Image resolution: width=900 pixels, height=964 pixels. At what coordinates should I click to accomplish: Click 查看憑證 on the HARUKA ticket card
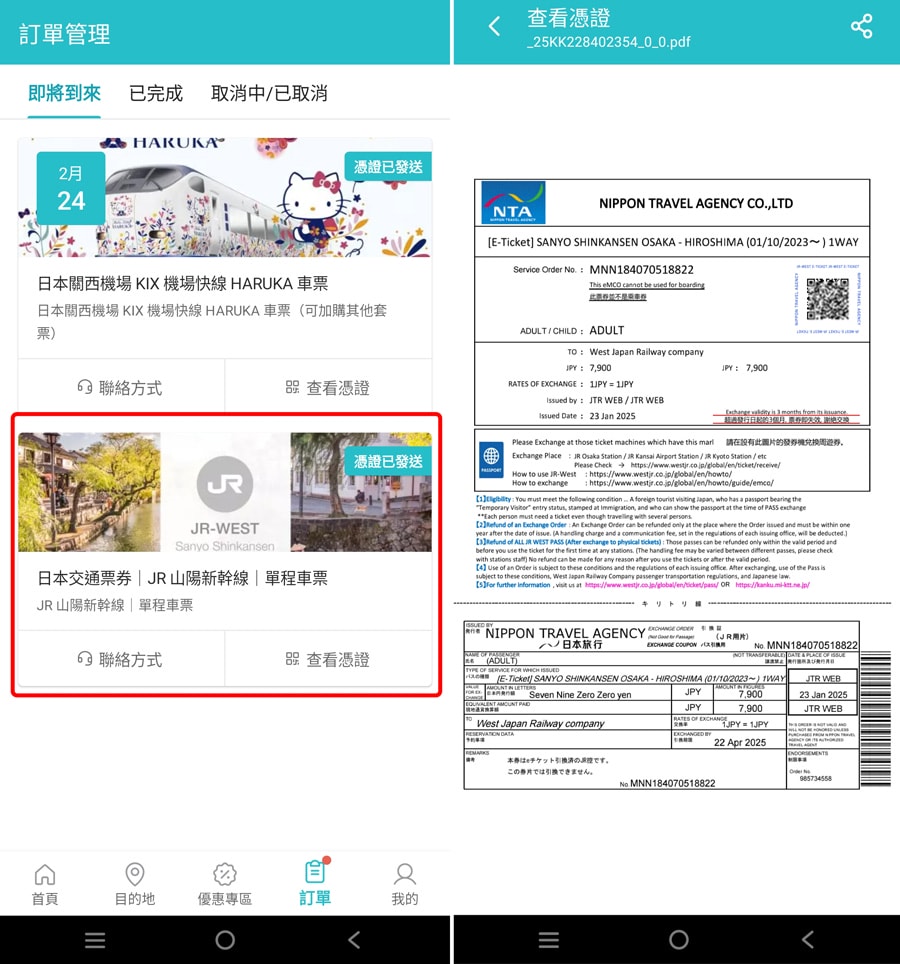point(328,387)
